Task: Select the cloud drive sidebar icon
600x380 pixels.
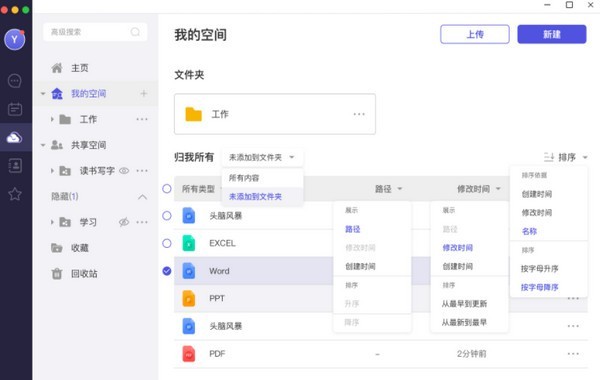Action: pos(15,137)
